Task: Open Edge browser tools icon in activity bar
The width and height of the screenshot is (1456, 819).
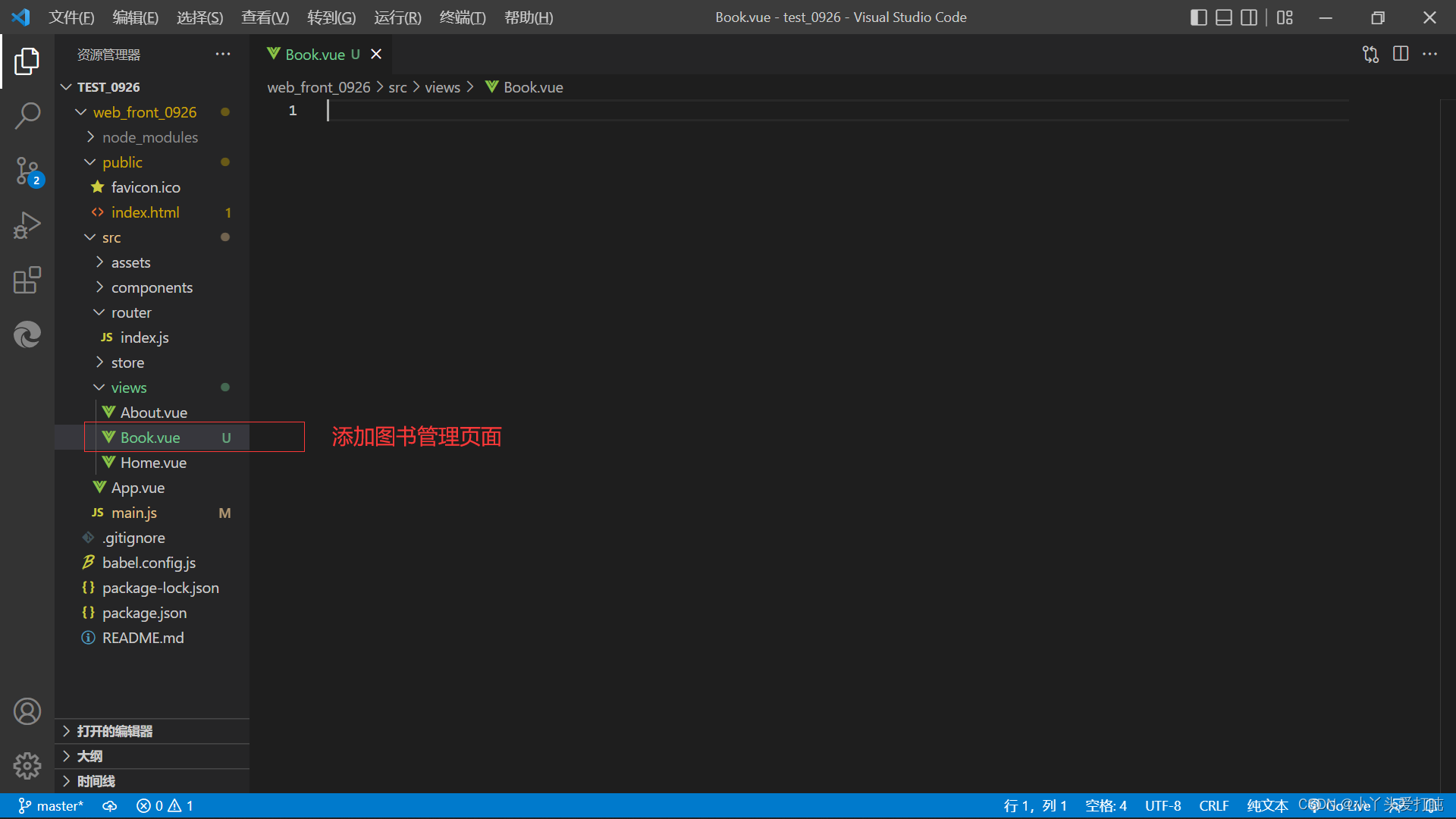Action: click(x=27, y=334)
